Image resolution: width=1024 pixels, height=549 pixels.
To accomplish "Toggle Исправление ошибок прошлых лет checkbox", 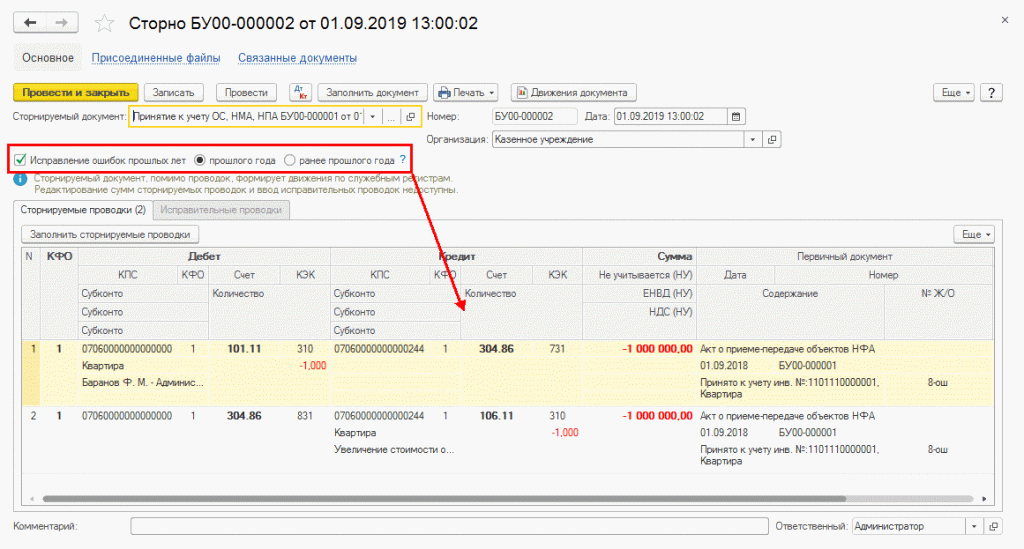I will click(x=20, y=160).
